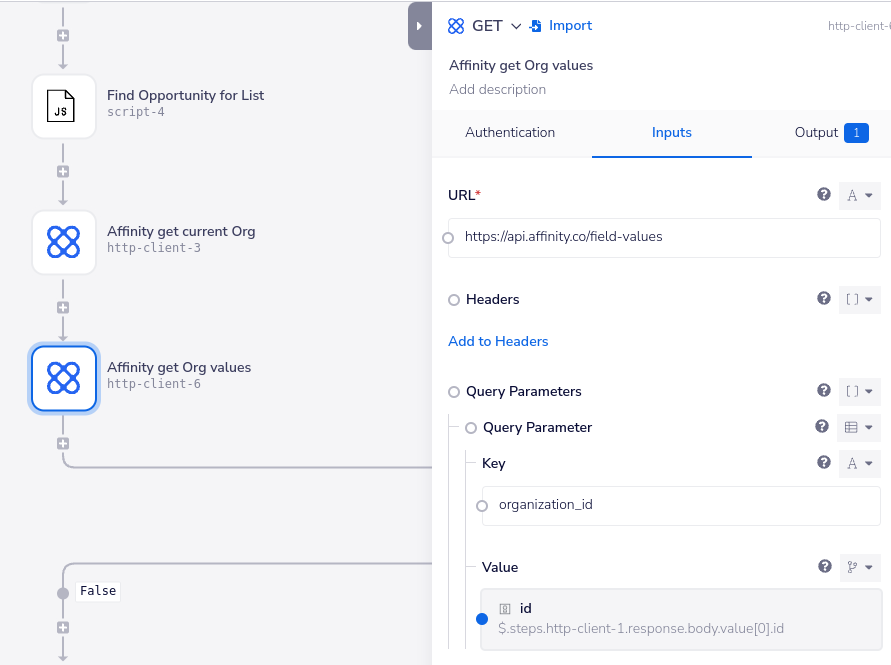The height and width of the screenshot is (665, 891).
Task: Toggle the Headers connector circle
Action: (x=454, y=300)
